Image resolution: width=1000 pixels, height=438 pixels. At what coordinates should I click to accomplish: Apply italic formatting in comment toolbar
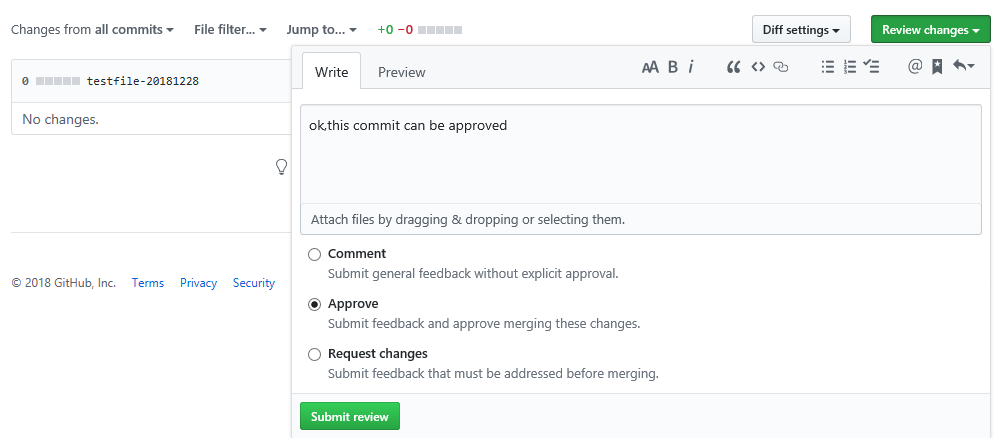pyautogui.click(x=691, y=67)
